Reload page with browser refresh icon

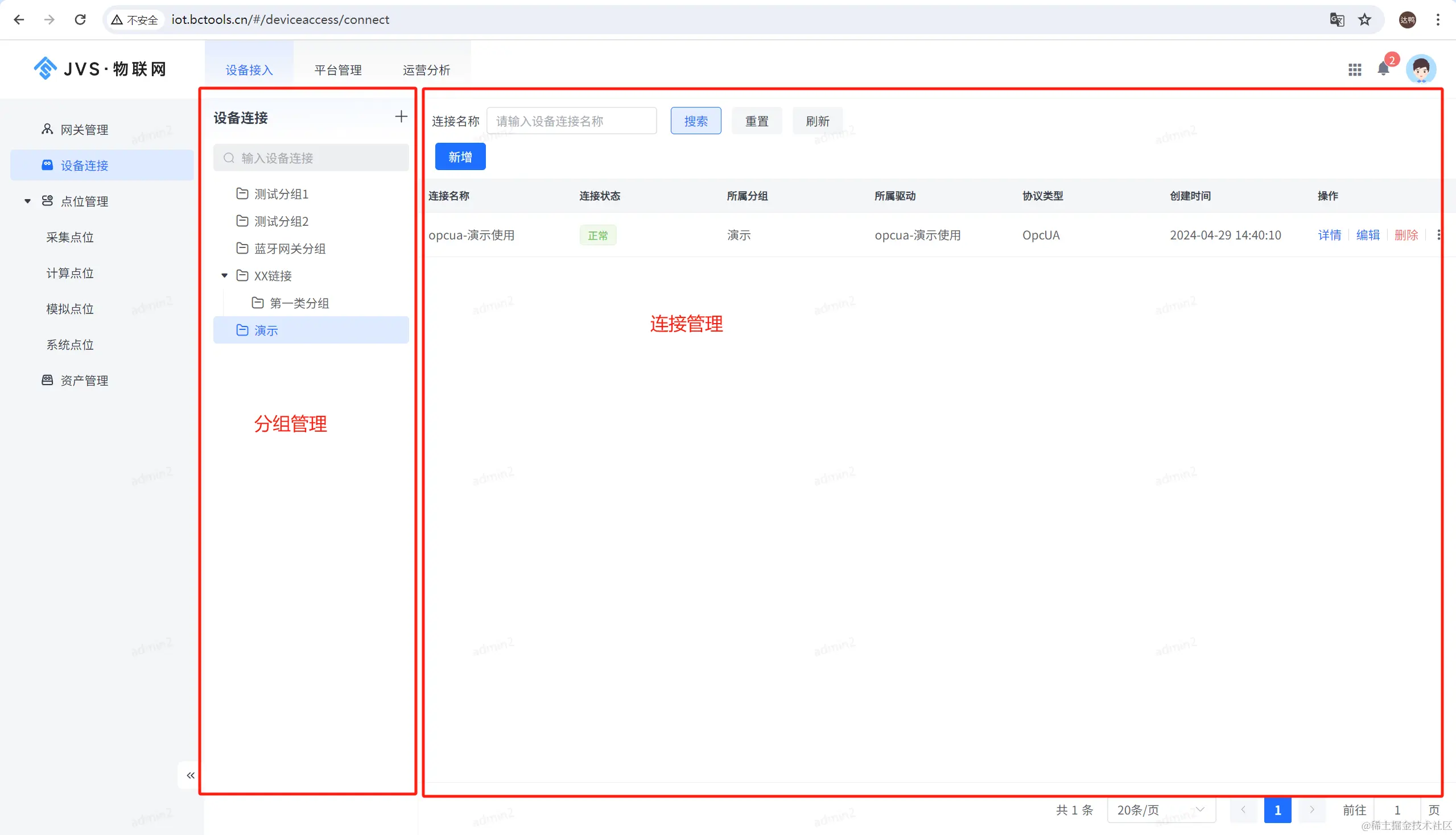[x=80, y=19]
